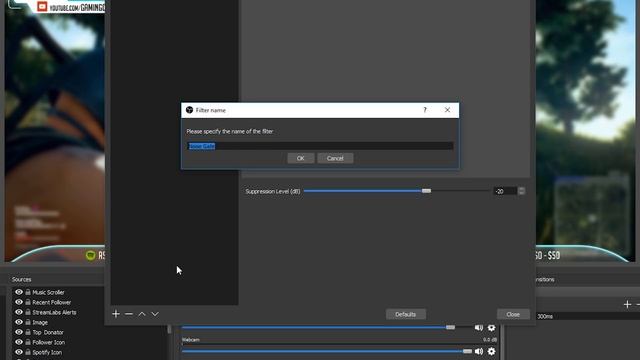Click the Suppression Level spinner arrows
The width and height of the screenshot is (640, 360).
tap(521, 191)
